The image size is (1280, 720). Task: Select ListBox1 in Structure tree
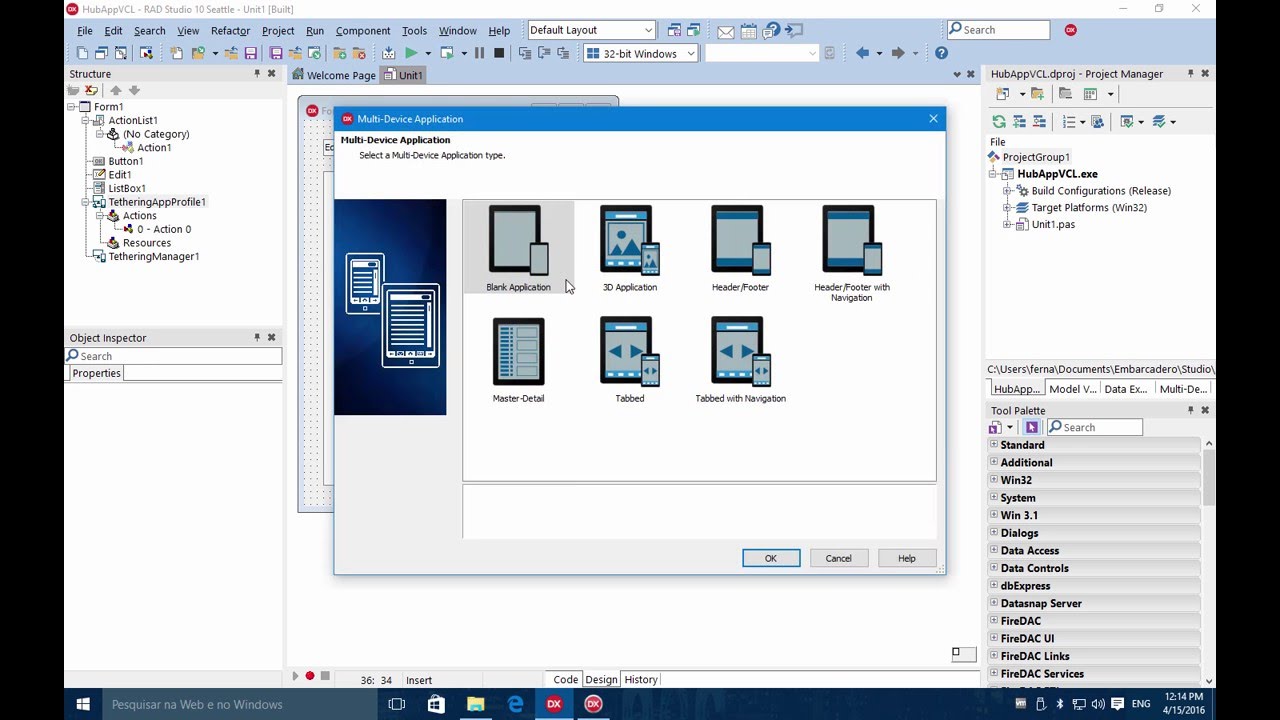pyautogui.click(x=127, y=188)
